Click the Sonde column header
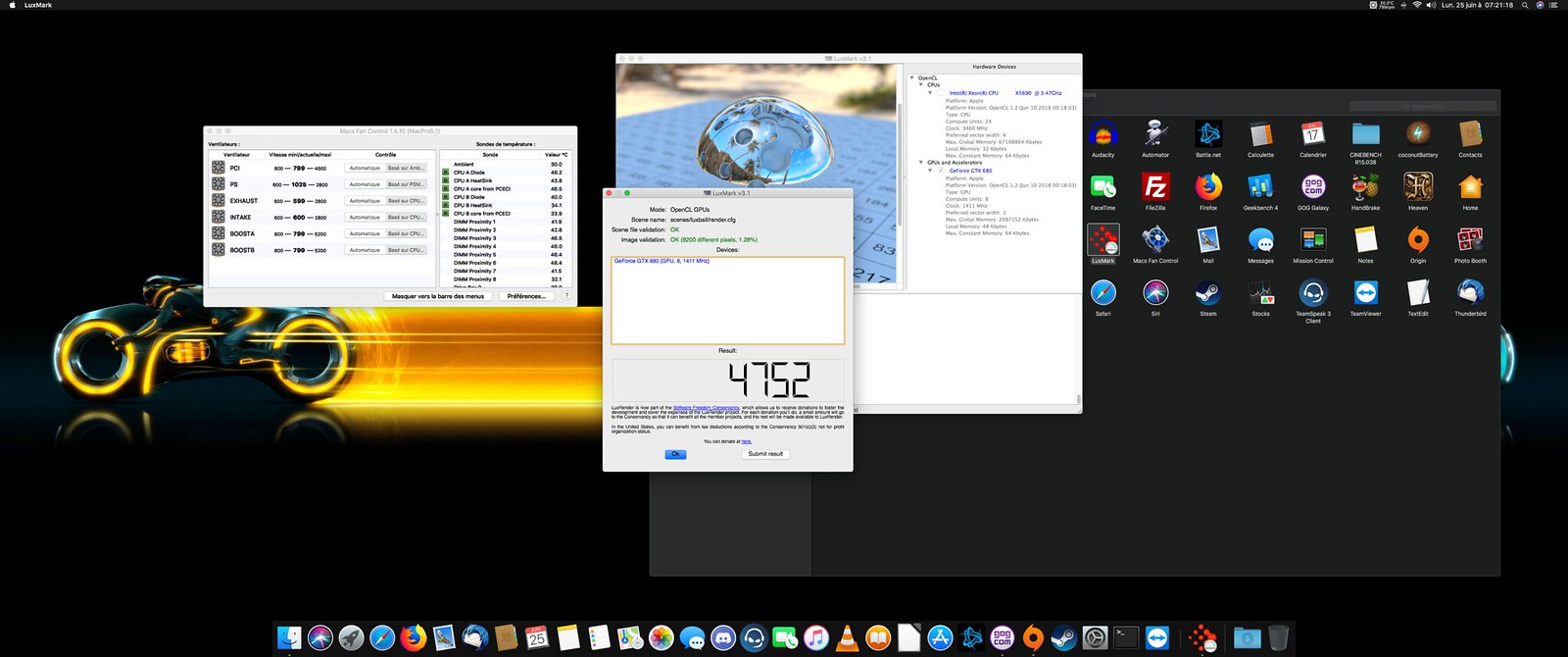 pos(490,155)
